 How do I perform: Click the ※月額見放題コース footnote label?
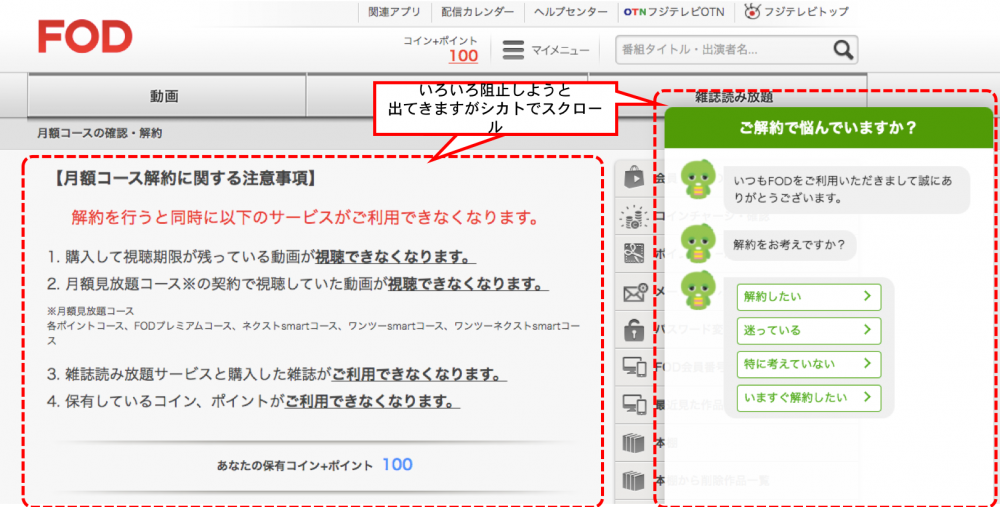click(91, 311)
